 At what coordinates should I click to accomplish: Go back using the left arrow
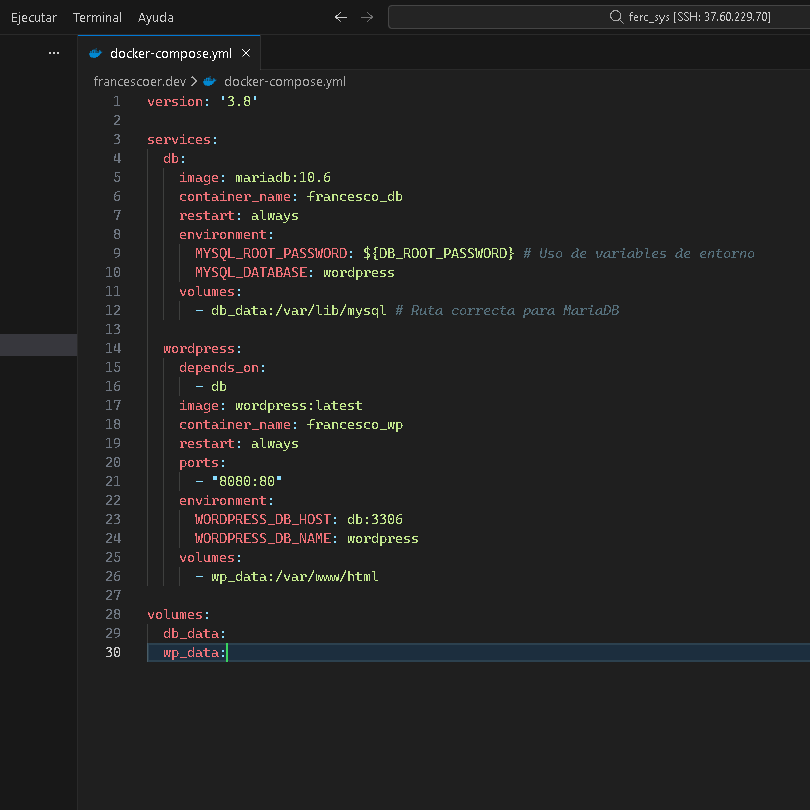click(x=341, y=17)
